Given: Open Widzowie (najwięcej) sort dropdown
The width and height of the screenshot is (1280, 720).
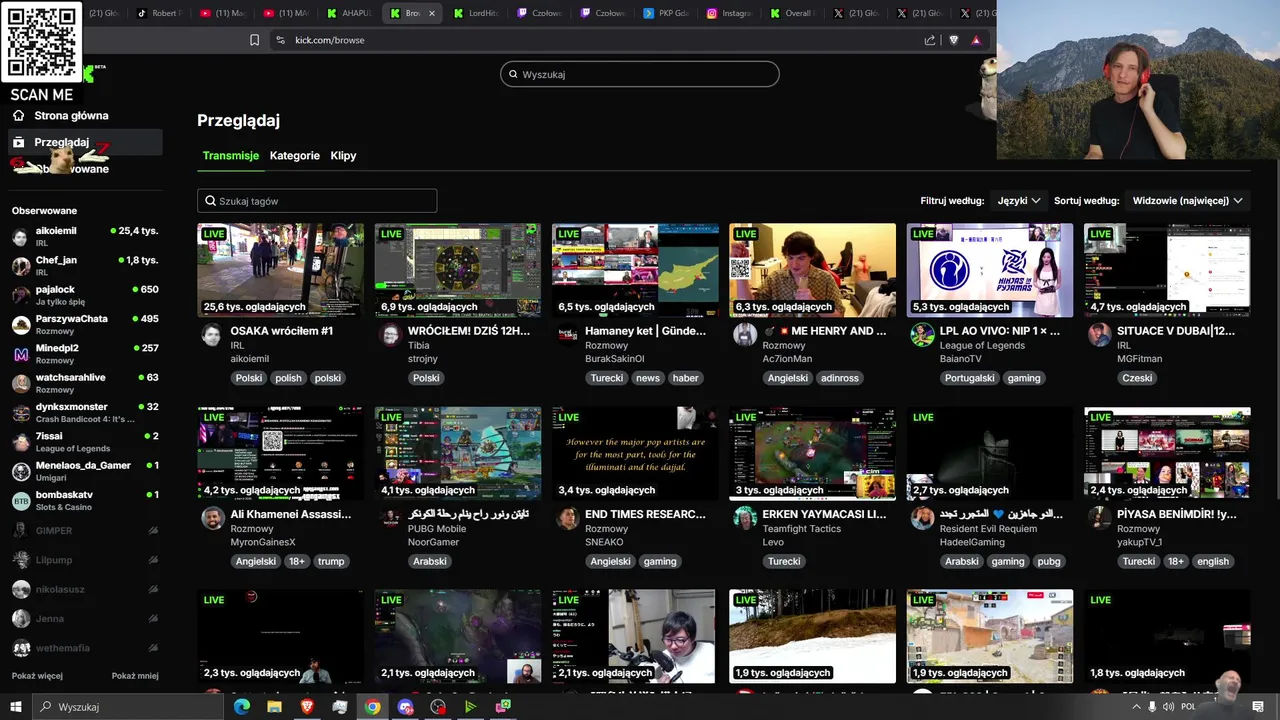Looking at the screenshot, I should coord(1187,201).
